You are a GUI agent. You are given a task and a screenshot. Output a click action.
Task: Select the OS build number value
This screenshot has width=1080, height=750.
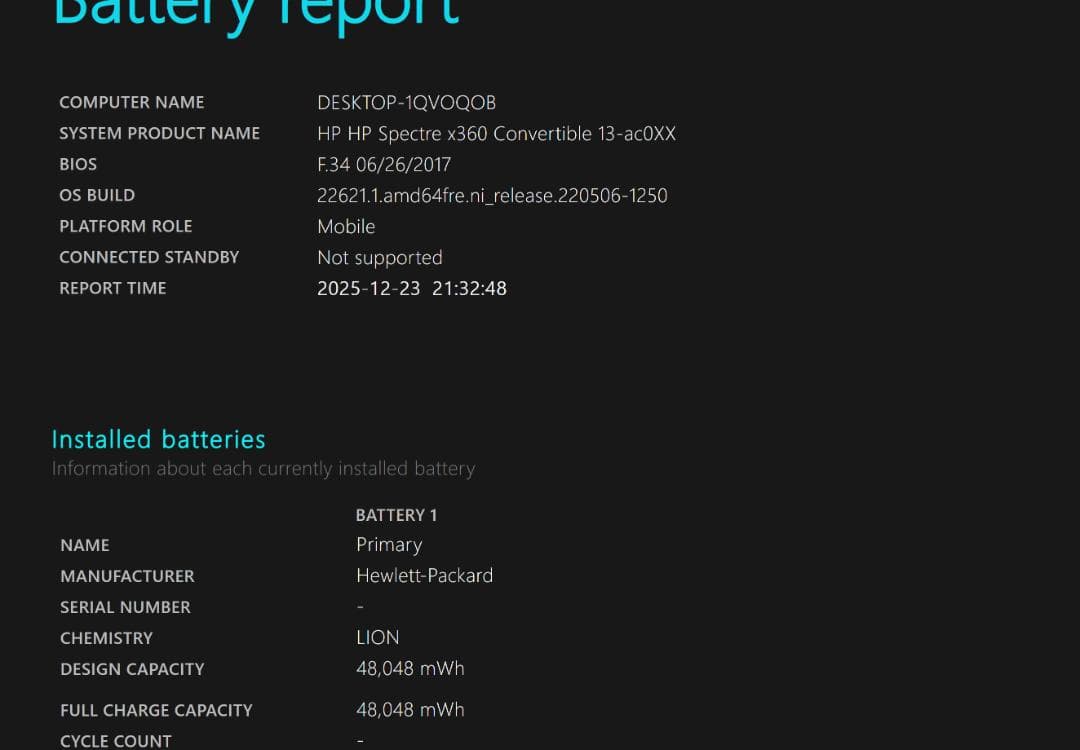[x=492, y=195]
